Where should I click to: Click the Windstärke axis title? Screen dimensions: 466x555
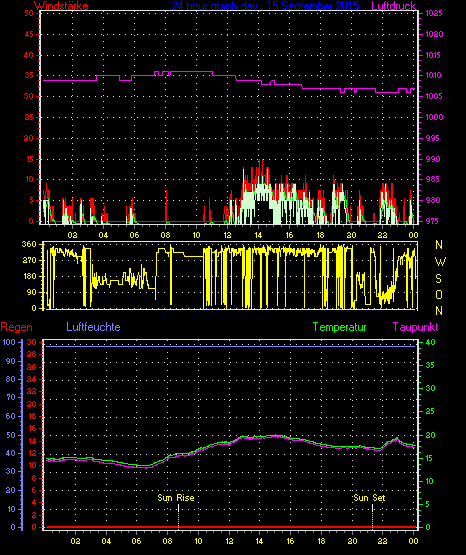click(61, 5)
